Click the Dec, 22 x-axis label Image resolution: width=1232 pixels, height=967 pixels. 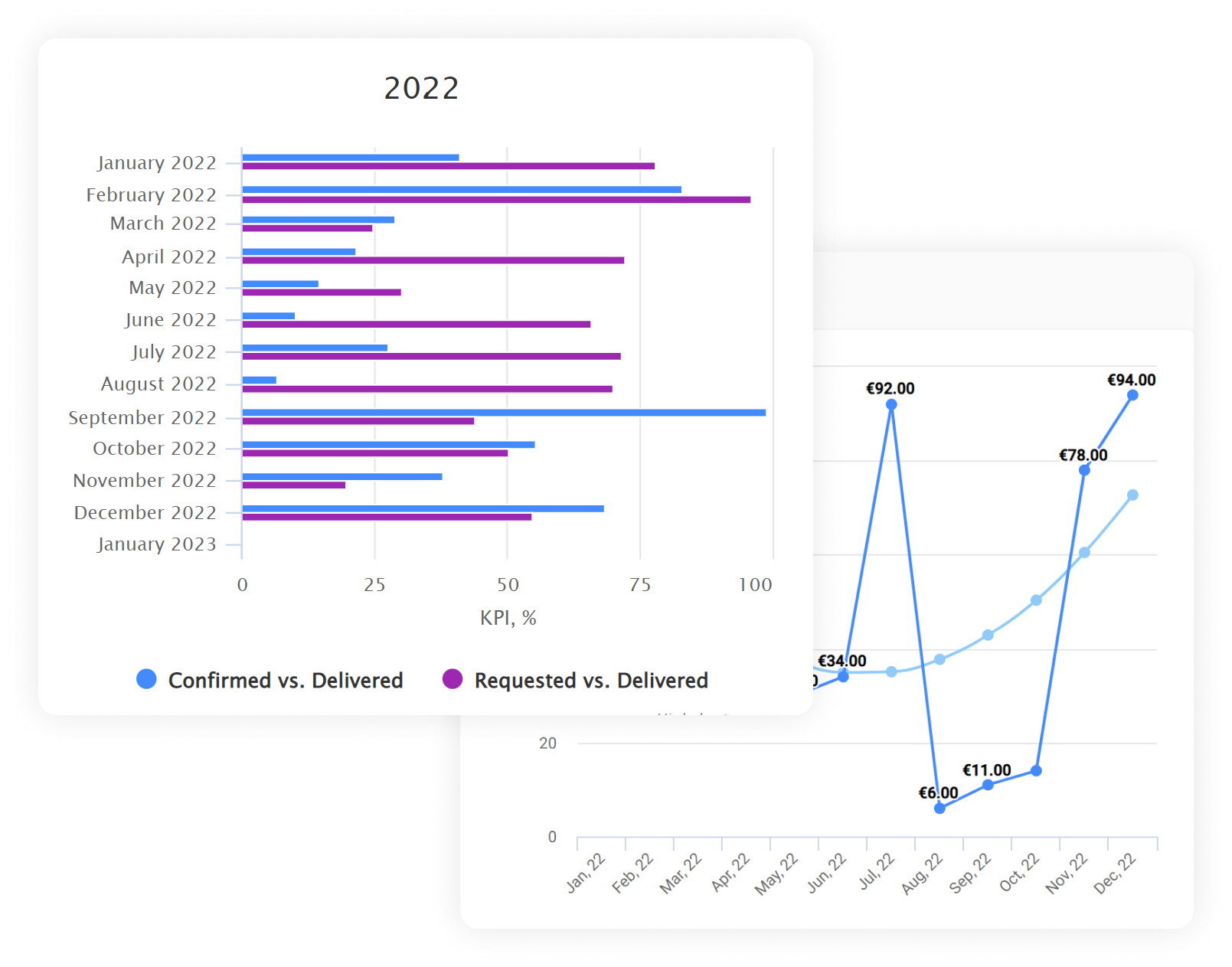click(x=1115, y=874)
